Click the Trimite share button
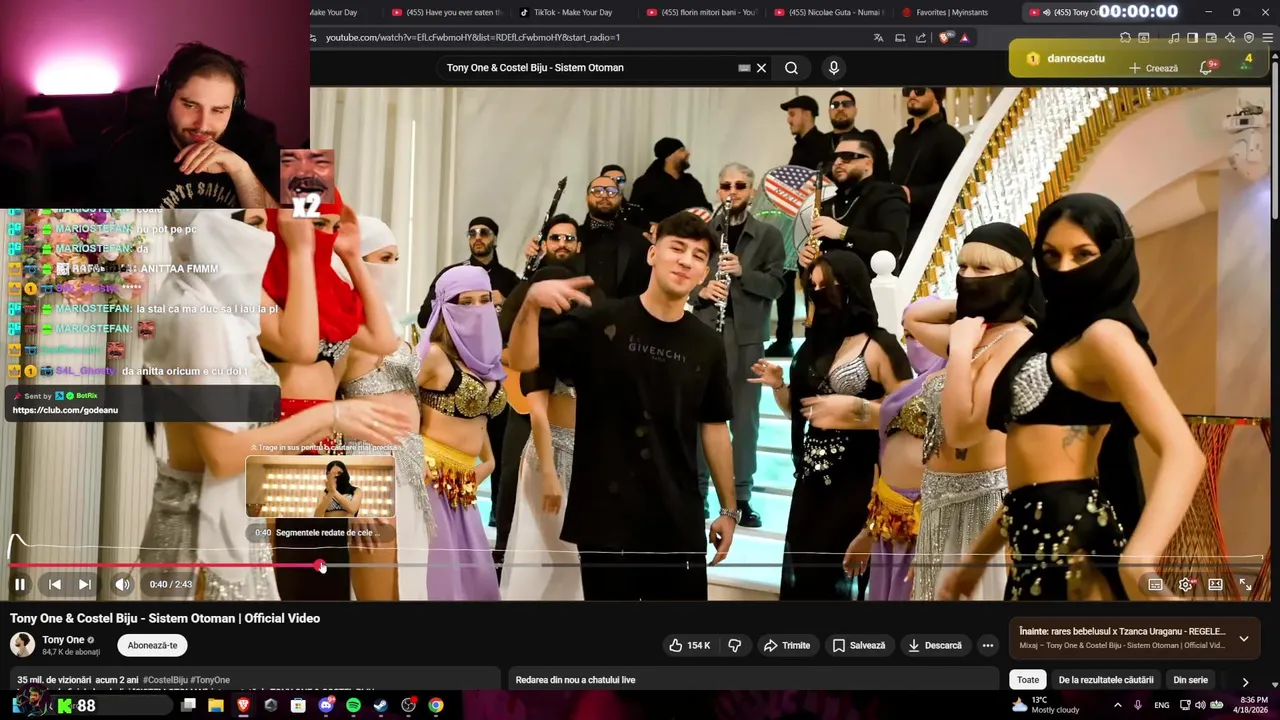The image size is (1280, 720). pyautogui.click(x=787, y=645)
